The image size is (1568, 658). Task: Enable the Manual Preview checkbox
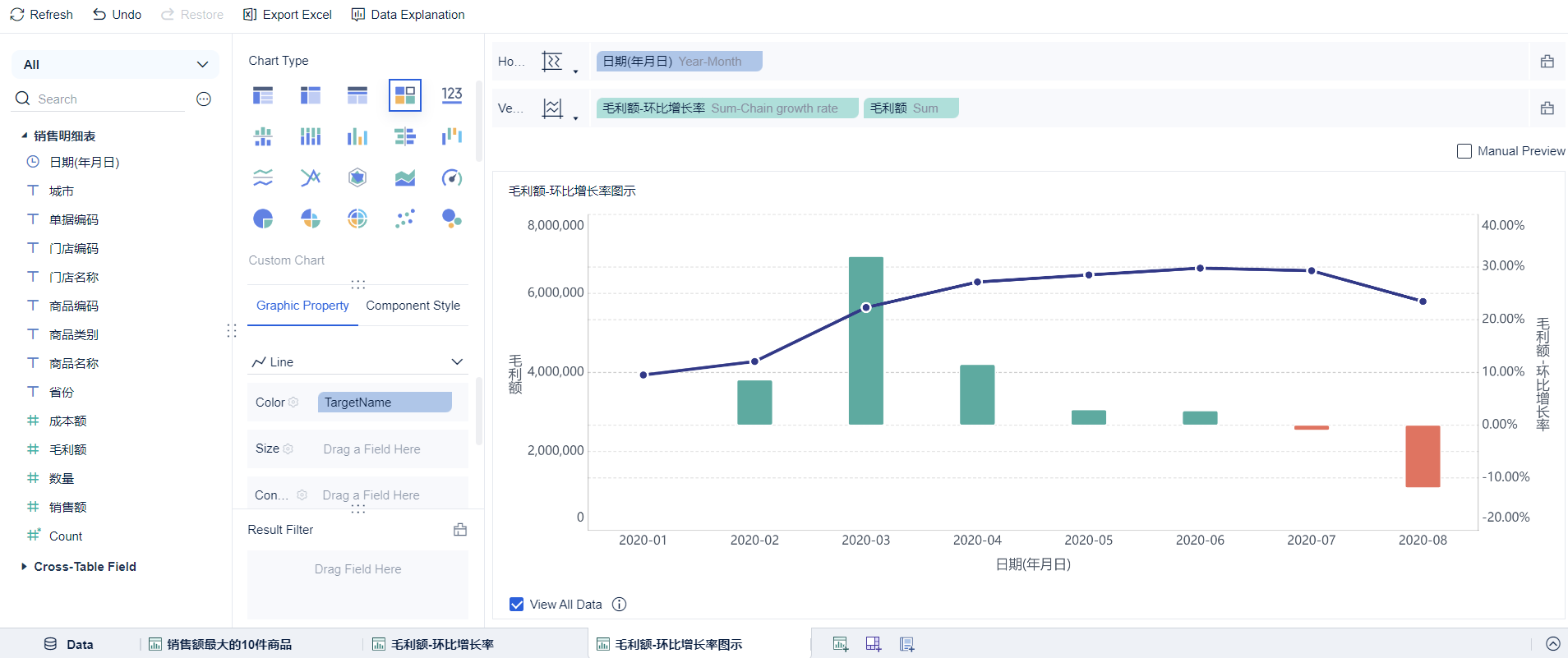tap(1464, 151)
